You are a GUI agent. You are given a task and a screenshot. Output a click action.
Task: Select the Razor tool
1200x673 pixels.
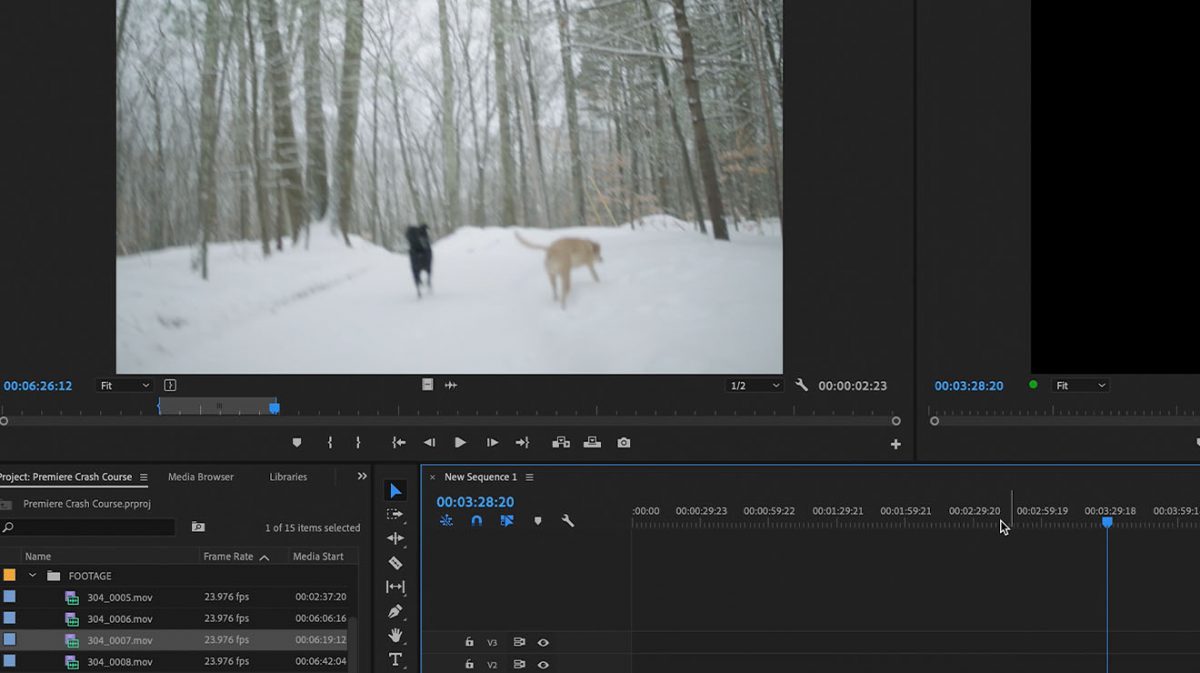click(x=395, y=563)
